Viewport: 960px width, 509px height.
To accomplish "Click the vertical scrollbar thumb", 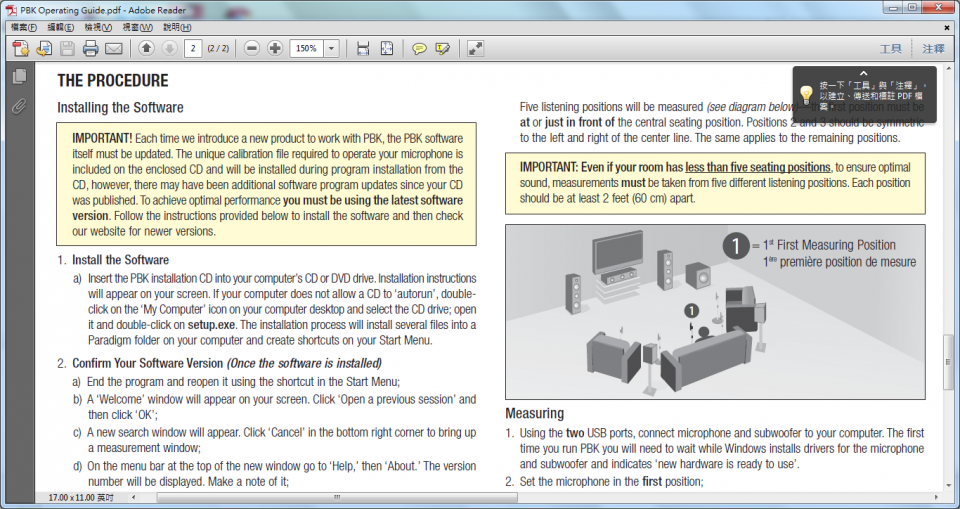I will tap(948, 363).
